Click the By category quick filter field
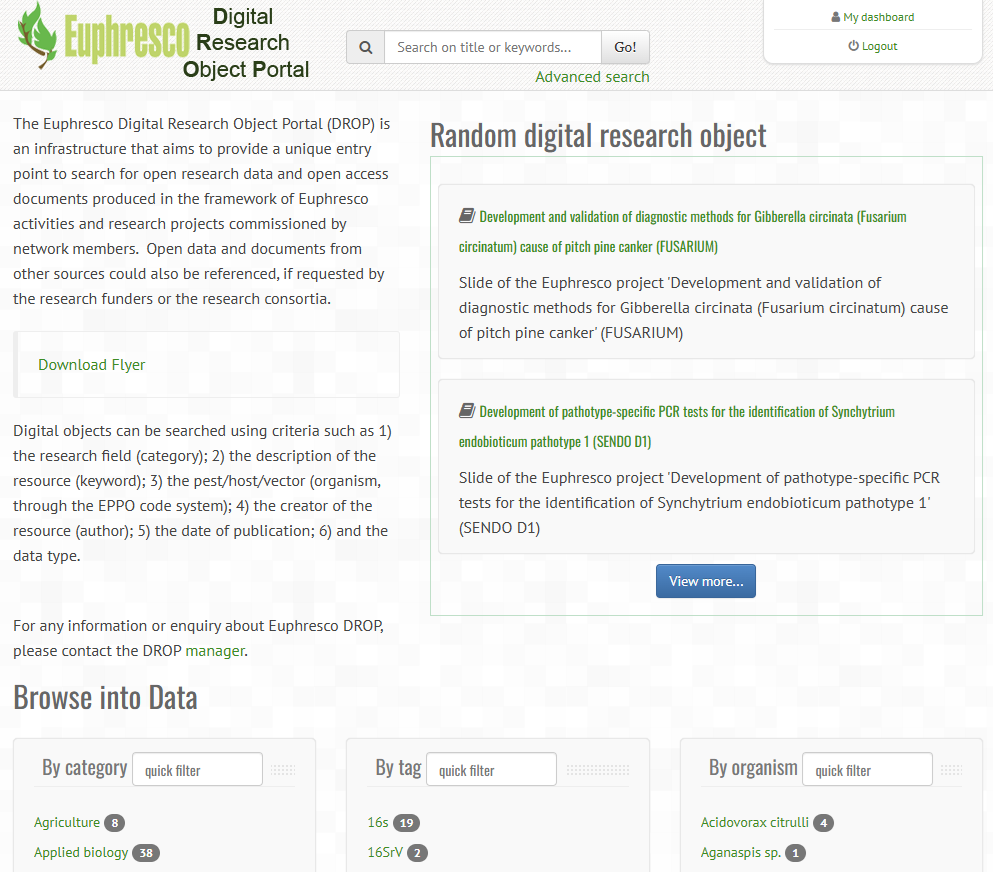Screen dimensions: 993x872 pos(197,770)
